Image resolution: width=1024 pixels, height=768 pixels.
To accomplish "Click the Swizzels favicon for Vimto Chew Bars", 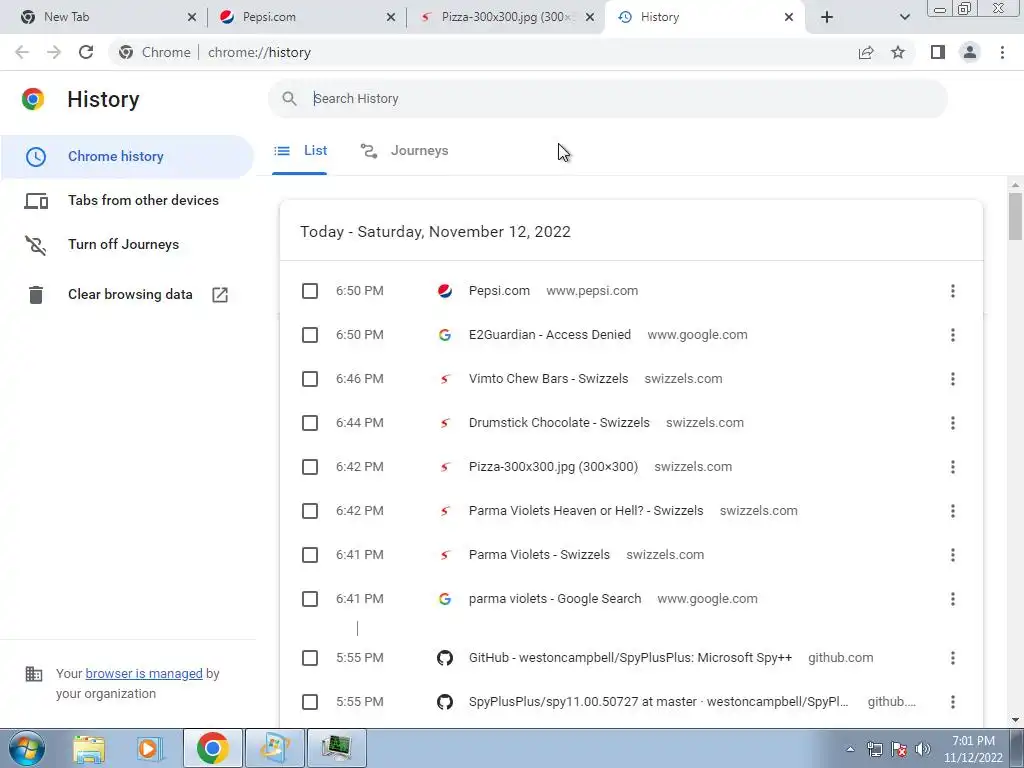I will coord(445,379).
